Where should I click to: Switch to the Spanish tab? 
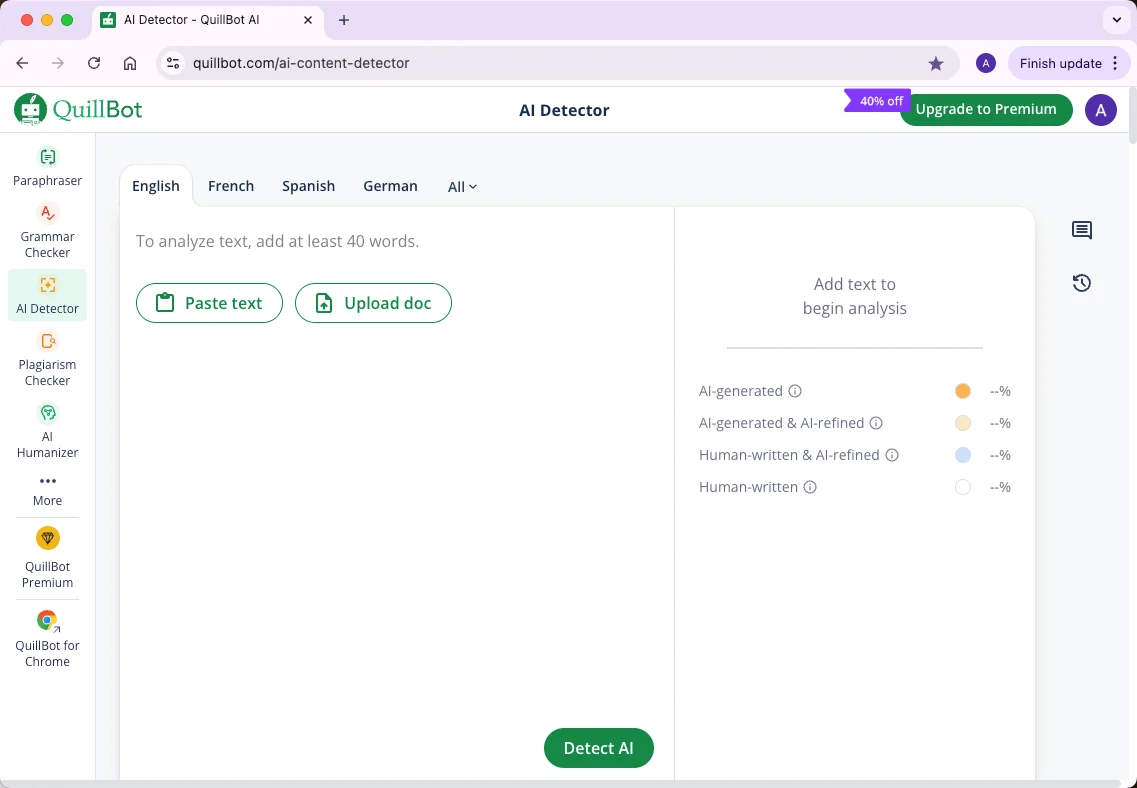point(308,186)
